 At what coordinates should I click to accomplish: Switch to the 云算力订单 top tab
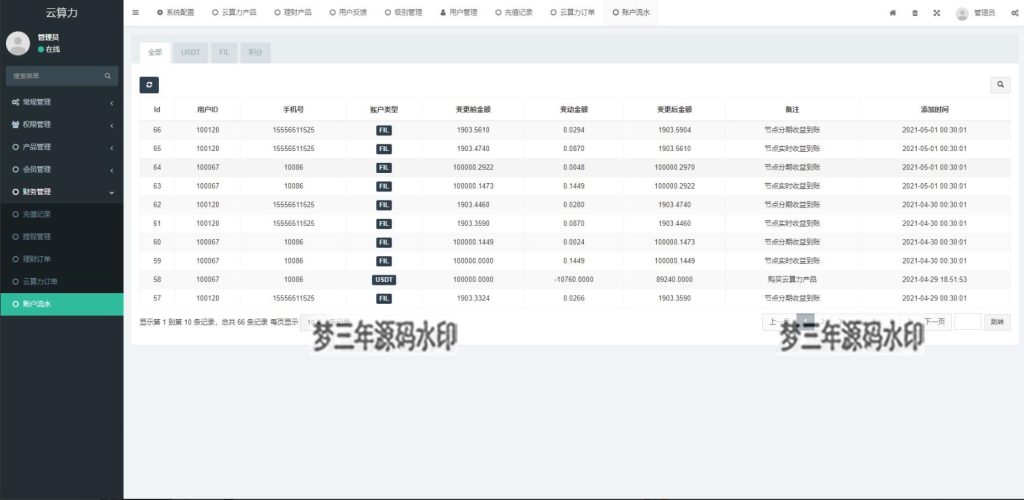tap(573, 12)
